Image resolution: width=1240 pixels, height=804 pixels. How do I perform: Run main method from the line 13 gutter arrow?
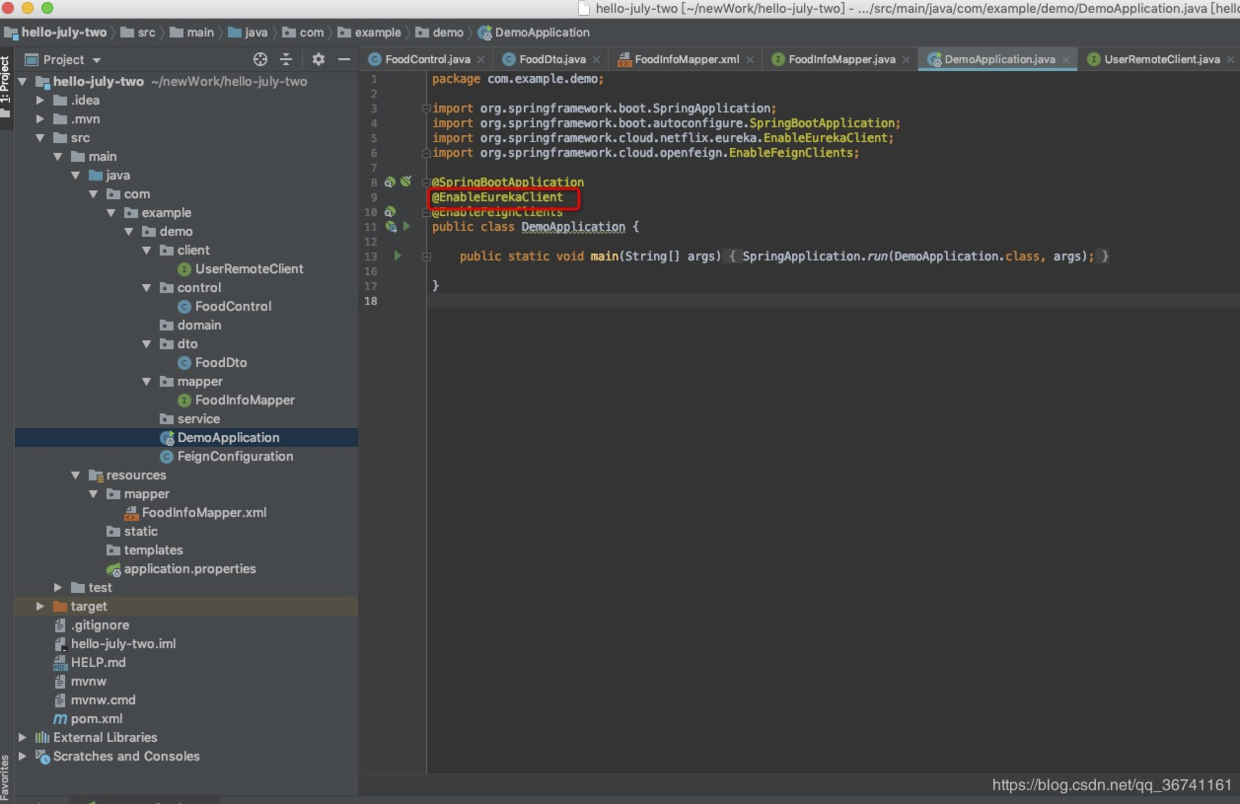397,256
